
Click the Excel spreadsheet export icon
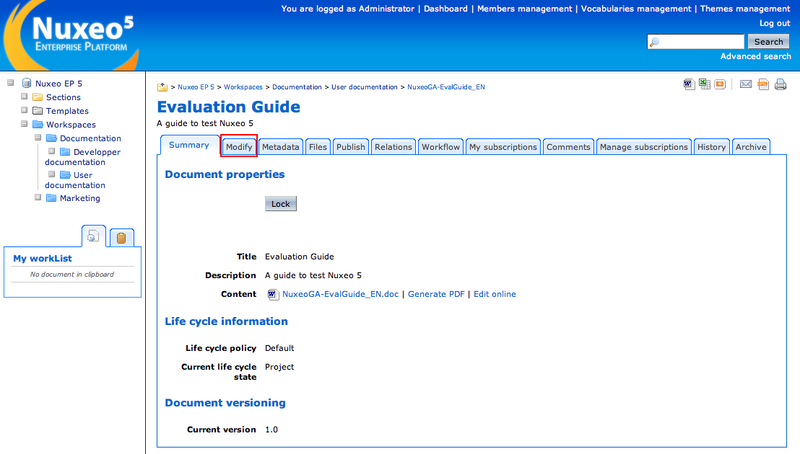point(705,84)
